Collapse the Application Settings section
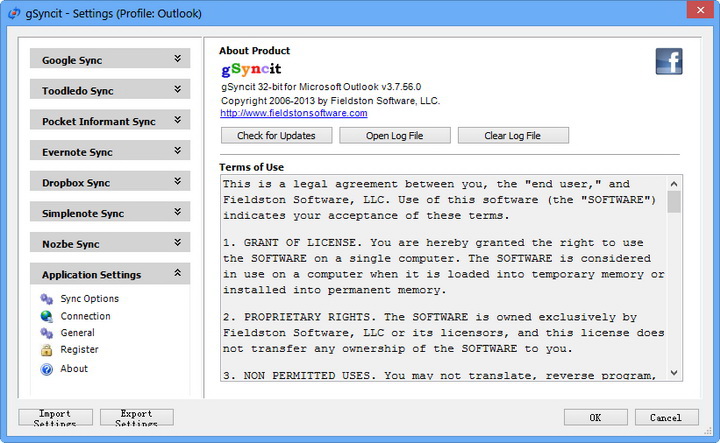Screen dimensions: 720x443 [x=177, y=273]
